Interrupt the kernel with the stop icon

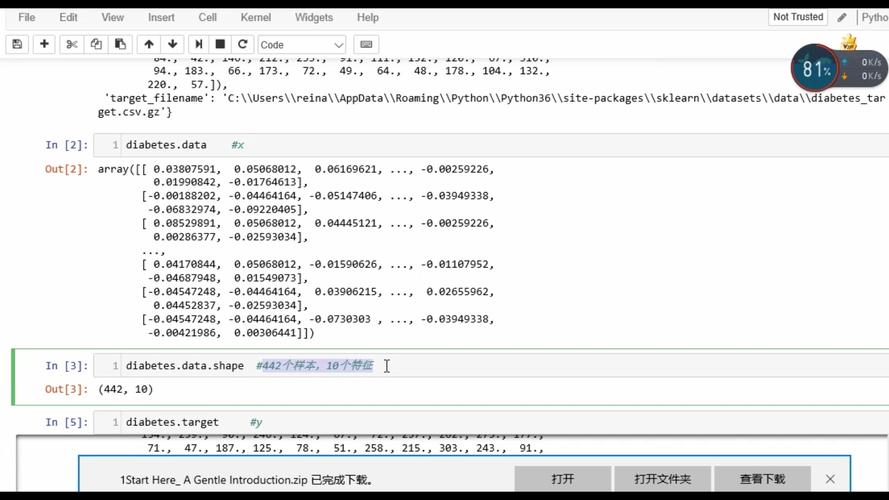point(221,44)
